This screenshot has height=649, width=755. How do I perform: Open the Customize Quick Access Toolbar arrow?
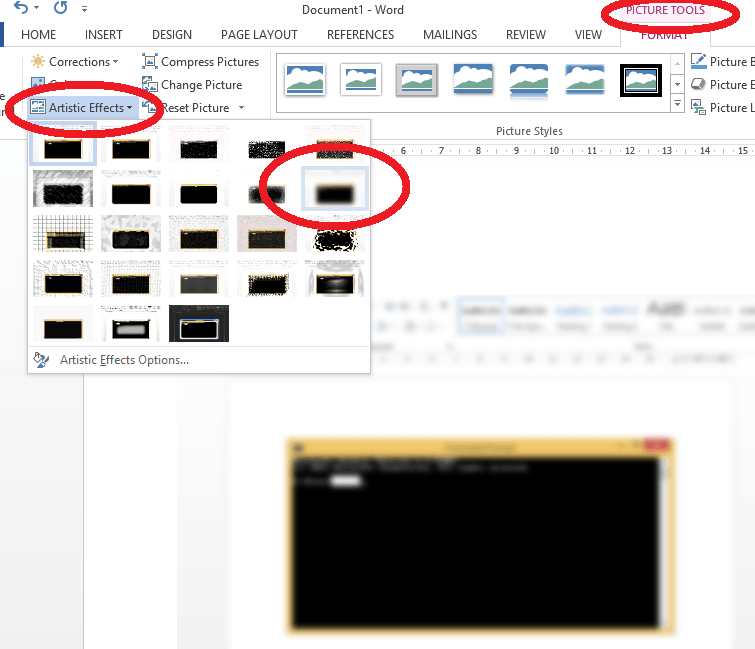coord(85,8)
